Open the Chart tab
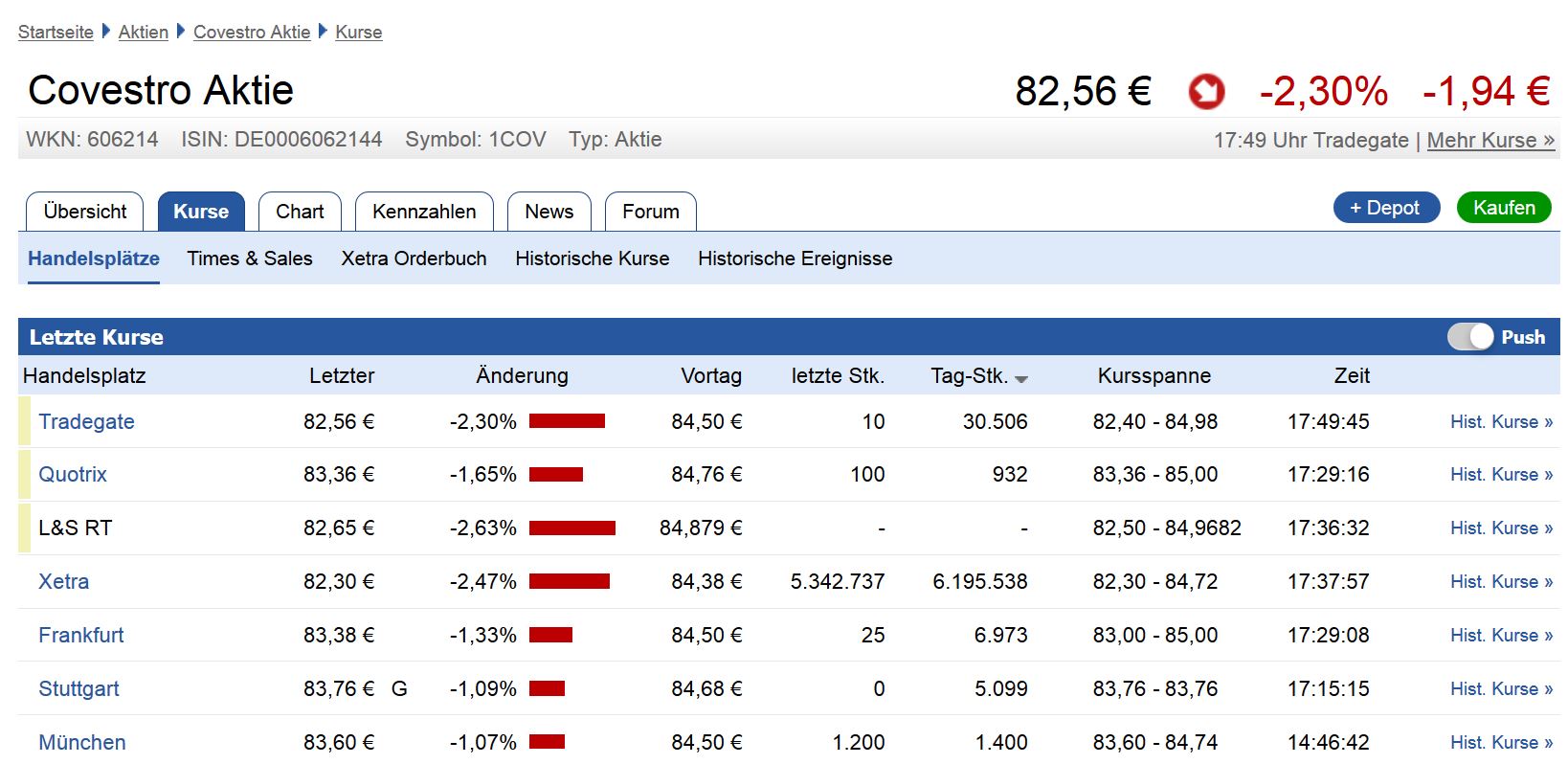Viewport: 1568px width, 764px height. 300,212
